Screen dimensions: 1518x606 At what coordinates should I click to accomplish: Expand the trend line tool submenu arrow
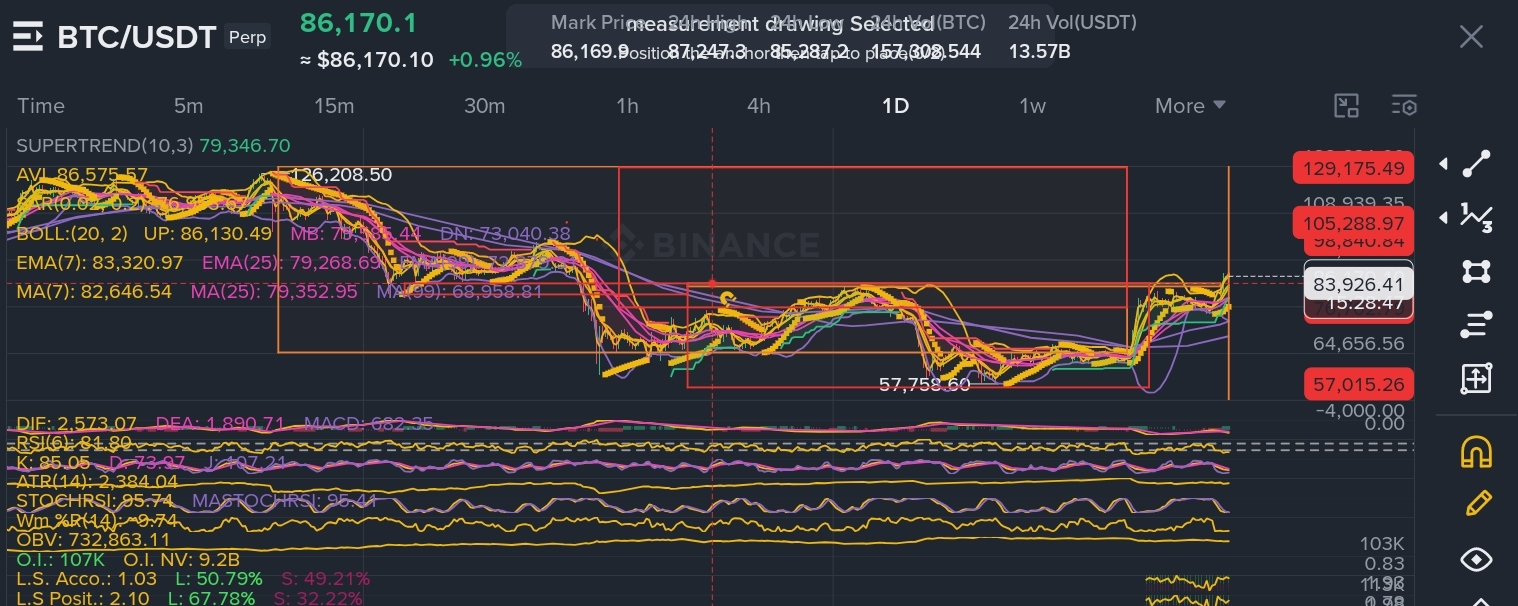click(1443, 164)
